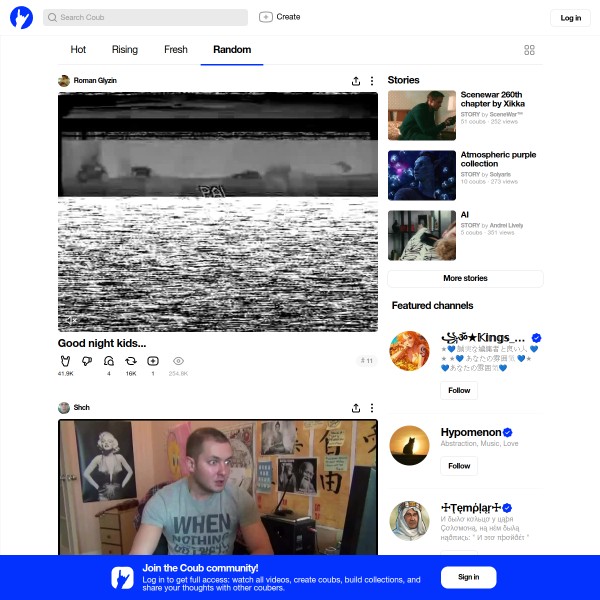
Task: Dislike the Good night kids coub
Action: click(x=87, y=361)
